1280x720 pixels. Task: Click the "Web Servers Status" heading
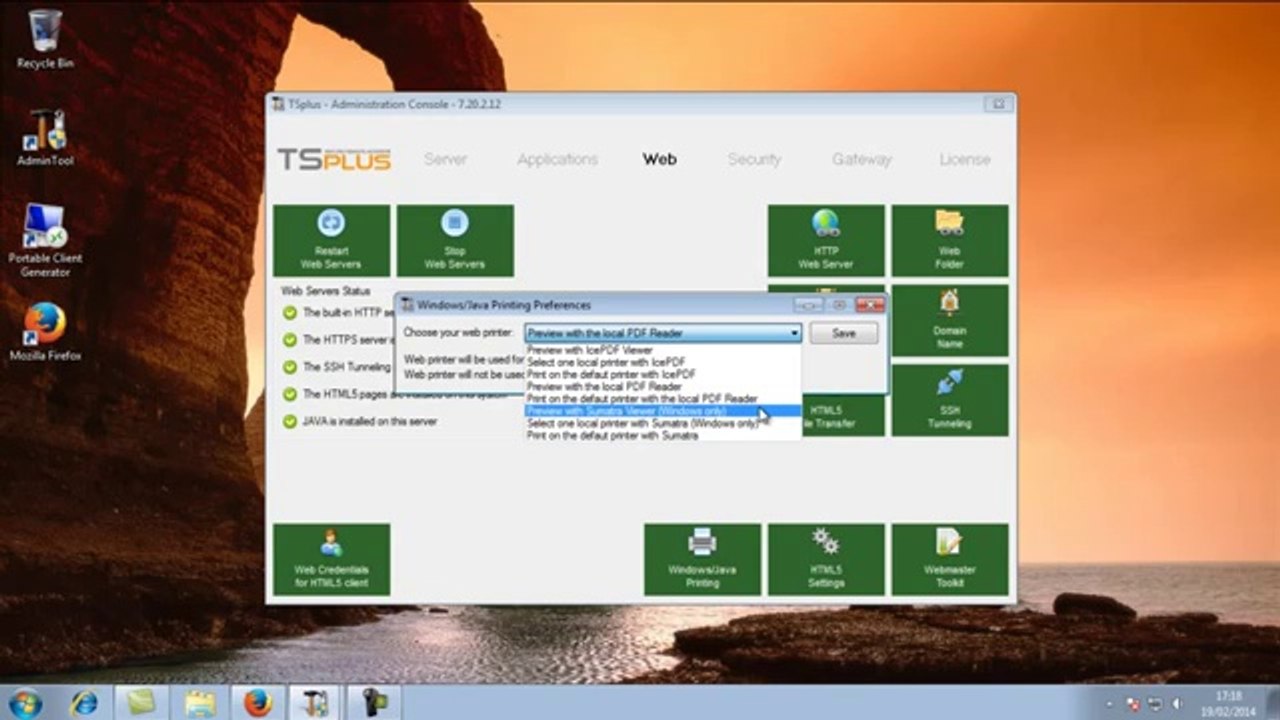tap(325, 291)
